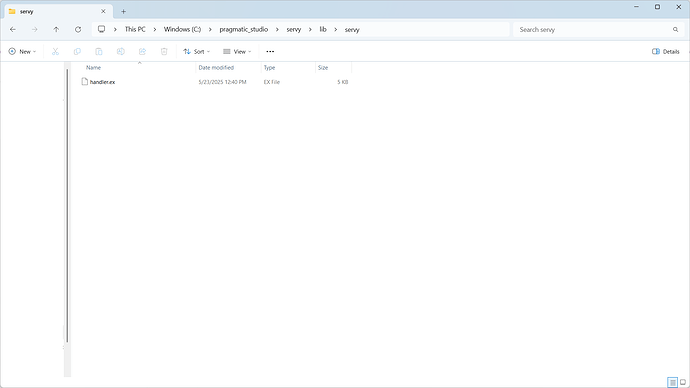Click the Delete trash icon
690x388 pixels.
point(164,51)
